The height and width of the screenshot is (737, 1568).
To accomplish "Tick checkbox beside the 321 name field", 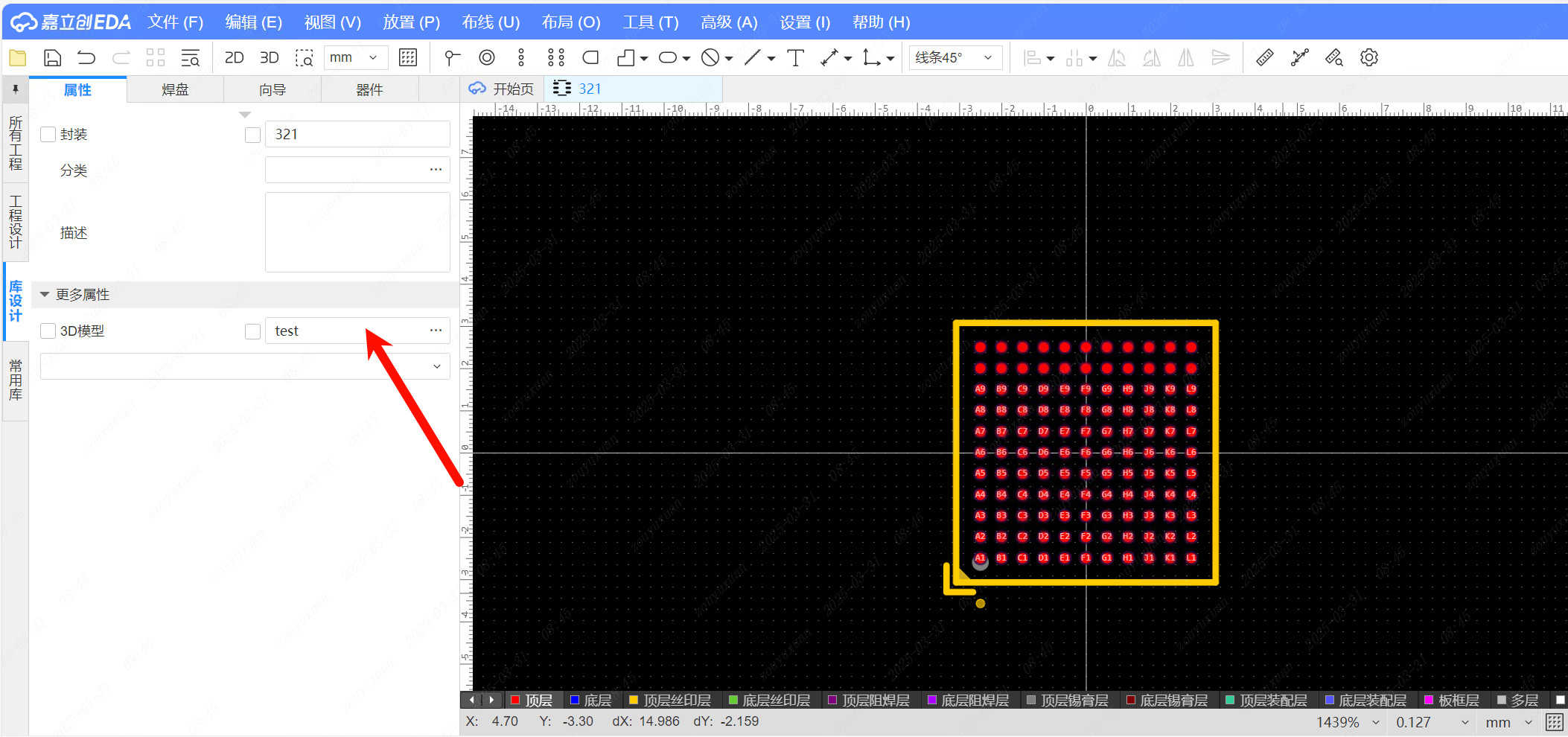I will (x=252, y=135).
